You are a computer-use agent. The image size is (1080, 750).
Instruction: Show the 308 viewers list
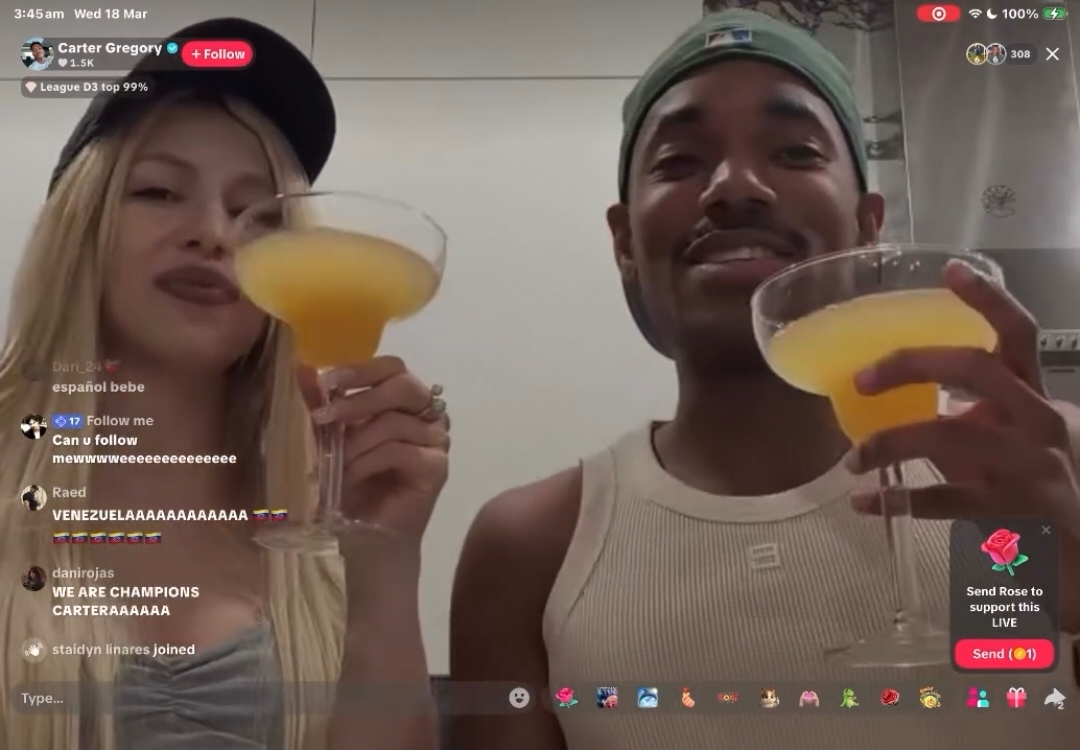(x=1001, y=54)
